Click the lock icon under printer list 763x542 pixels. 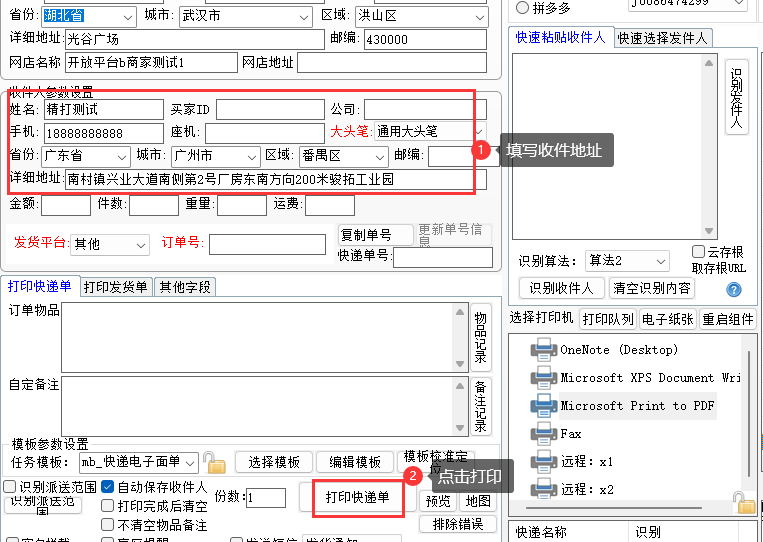tap(740, 501)
